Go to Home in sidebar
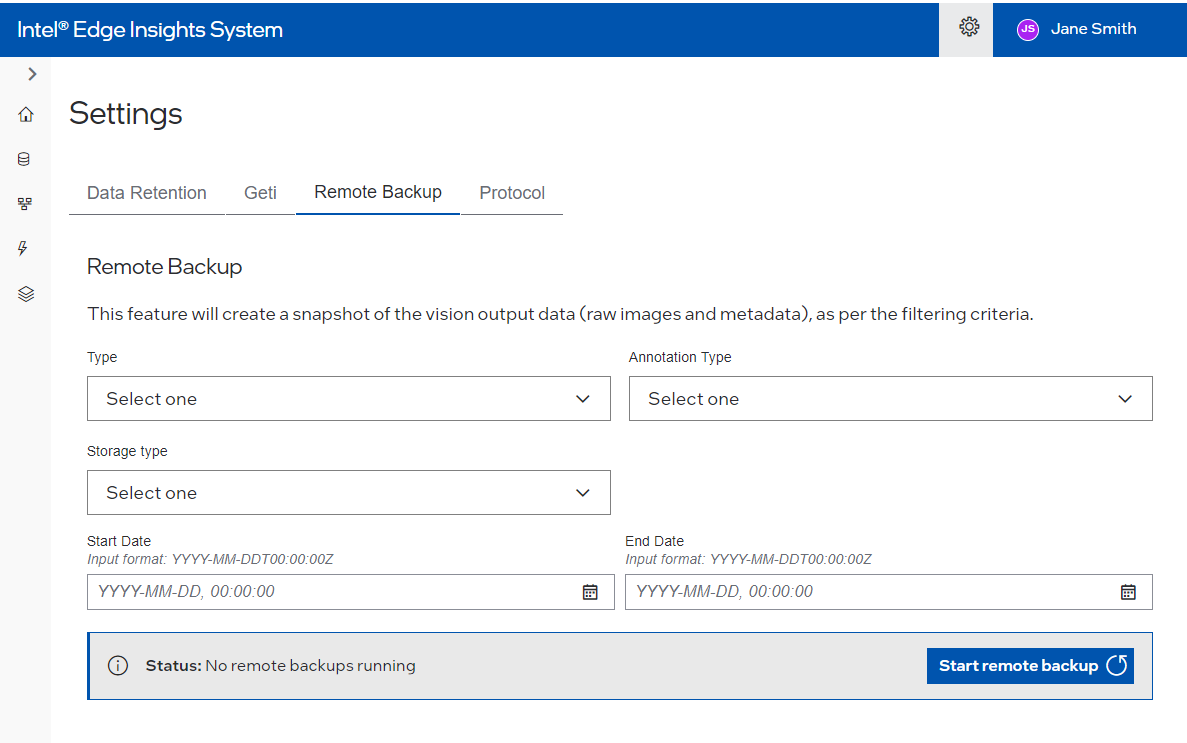 point(26,114)
